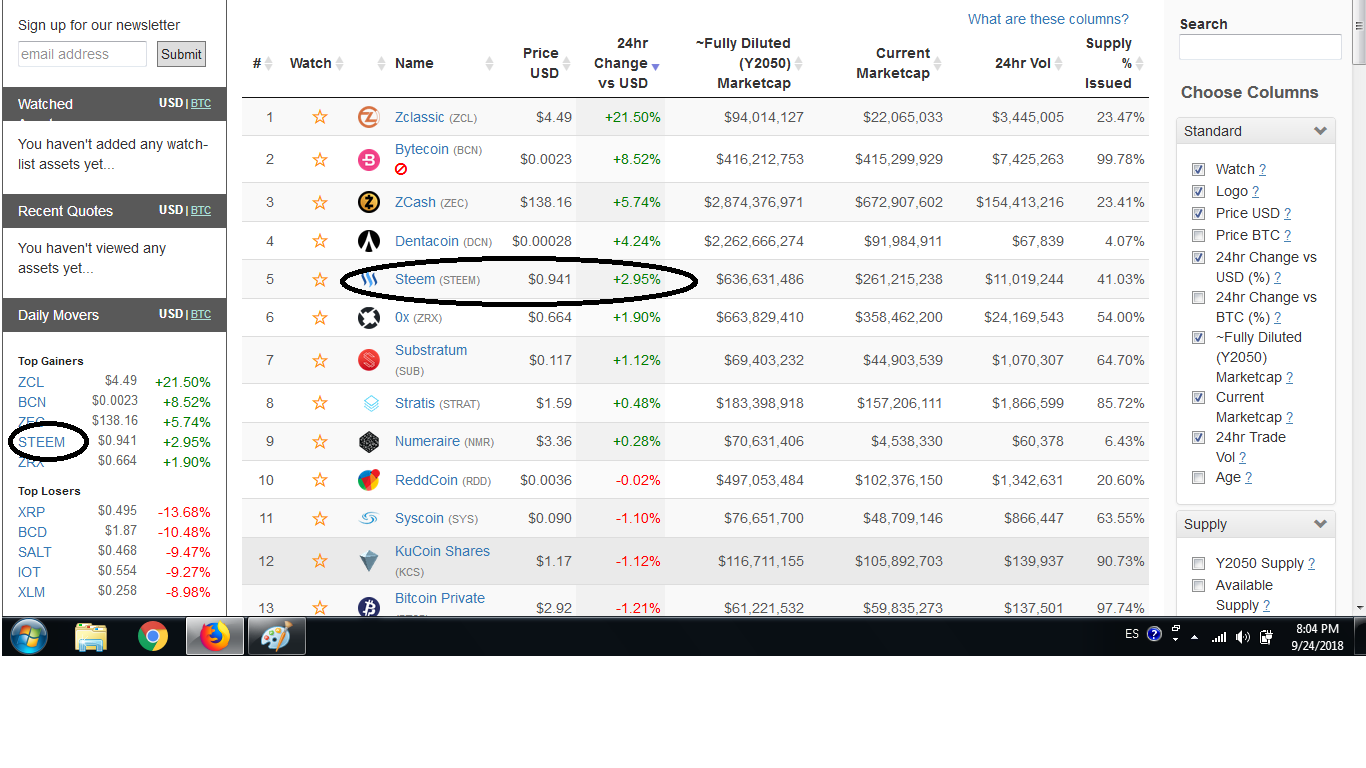The image size is (1366, 768).
Task: Click the Syscoin coin logo
Action: 369,518
